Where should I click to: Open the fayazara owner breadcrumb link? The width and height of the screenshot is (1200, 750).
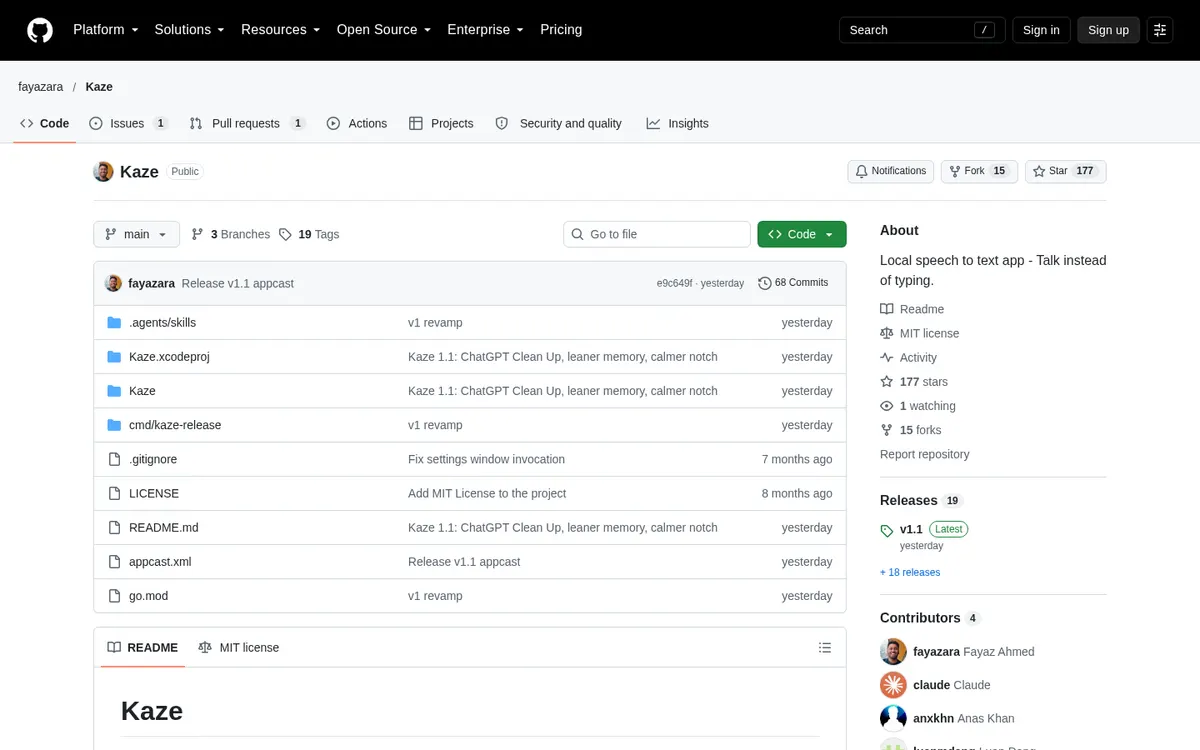[x=41, y=87]
